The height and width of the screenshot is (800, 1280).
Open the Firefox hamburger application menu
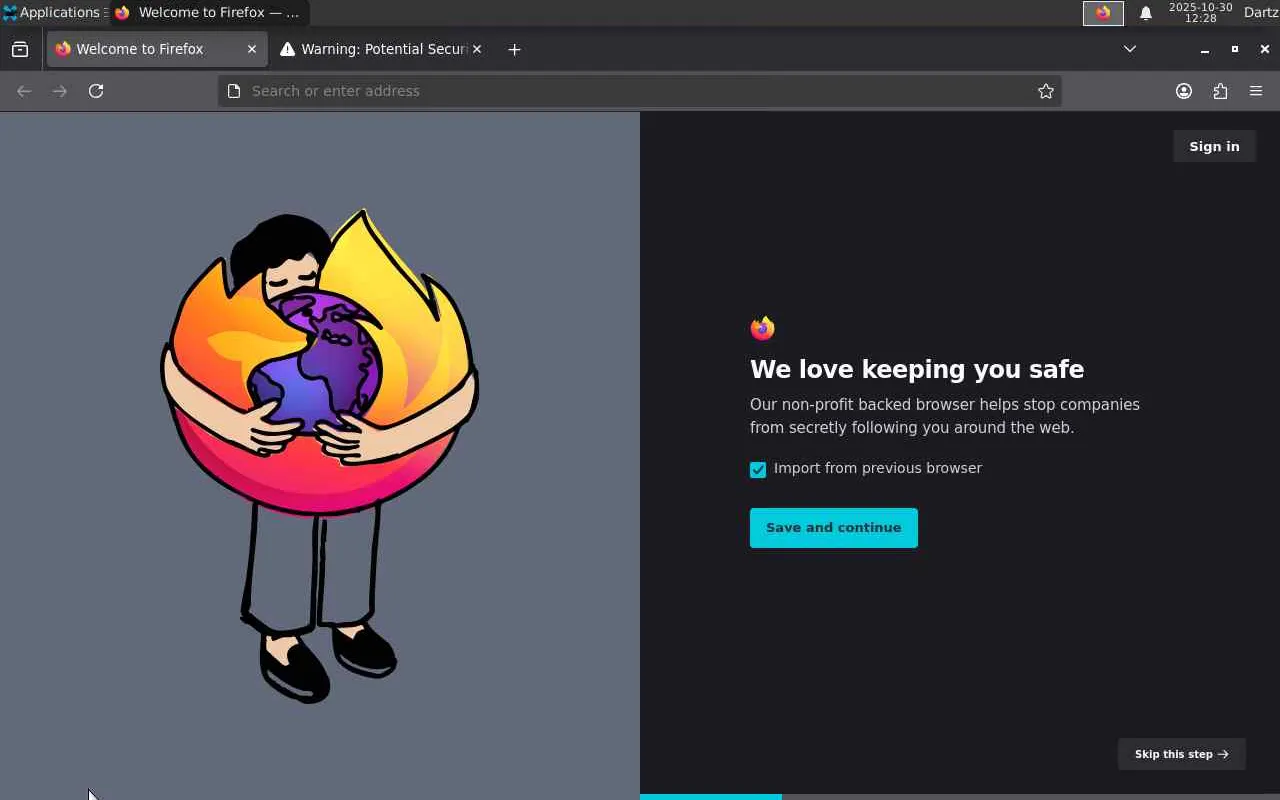(1256, 91)
